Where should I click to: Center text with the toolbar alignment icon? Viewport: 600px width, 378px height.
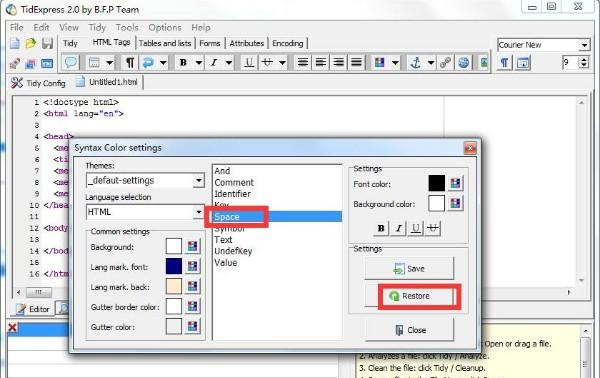pyautogui.click(x=321, y=62)
